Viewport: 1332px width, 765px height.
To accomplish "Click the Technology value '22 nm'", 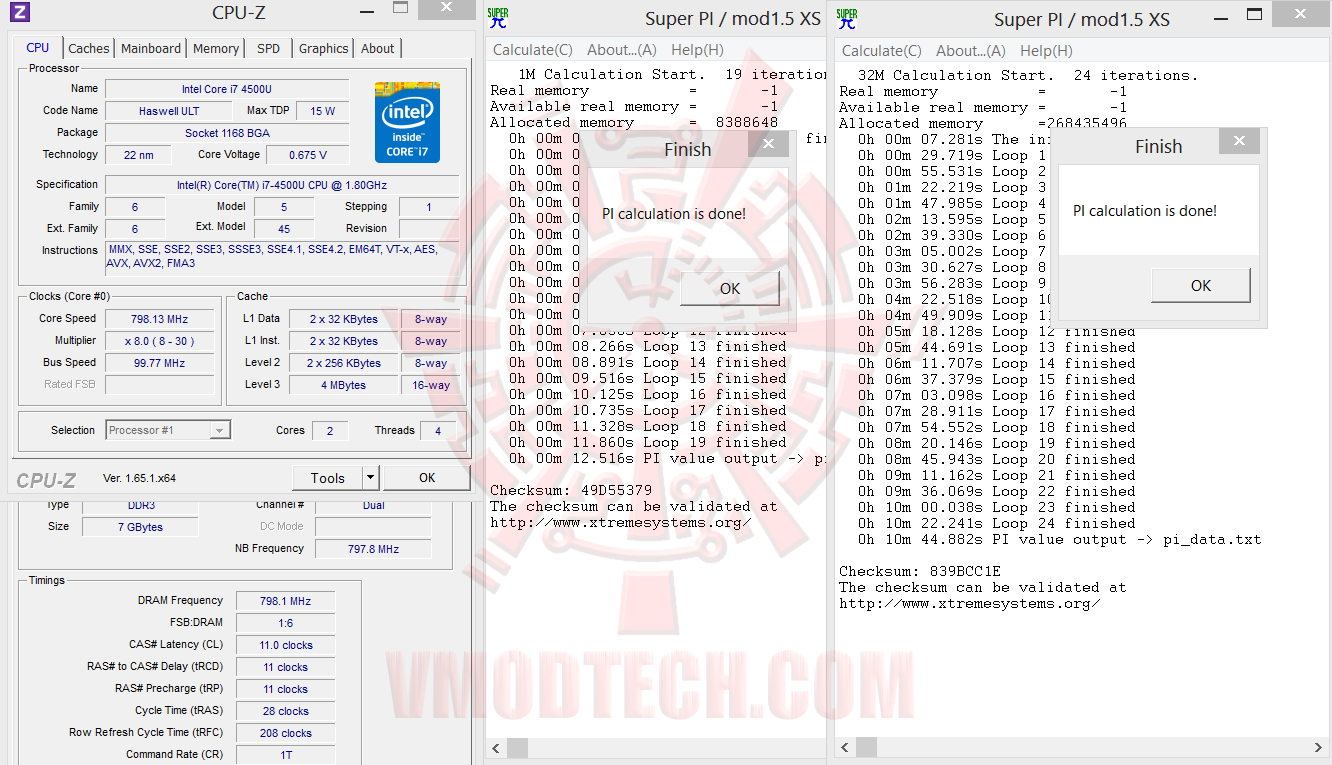I will (139, 155).
